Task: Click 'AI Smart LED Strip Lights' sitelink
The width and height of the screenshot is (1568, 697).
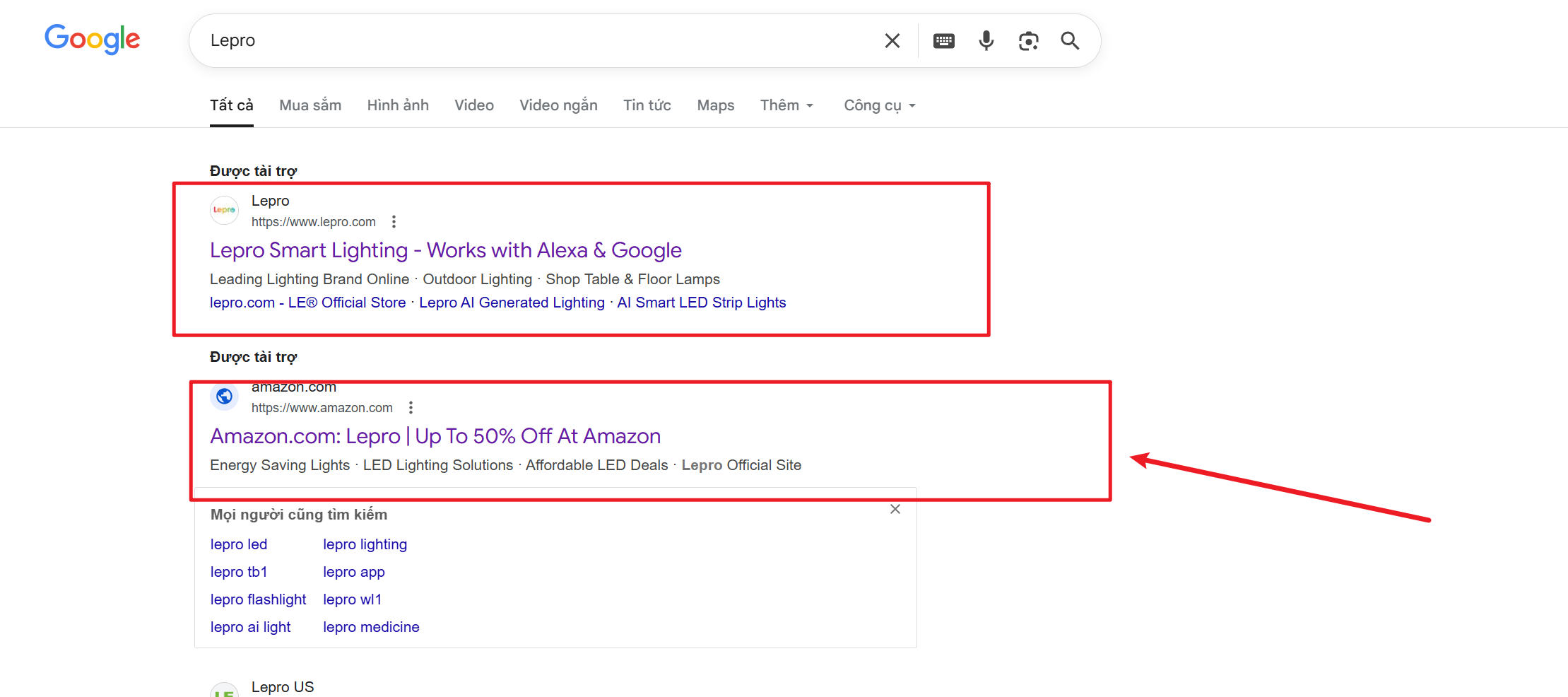Action: coord(701,303)
